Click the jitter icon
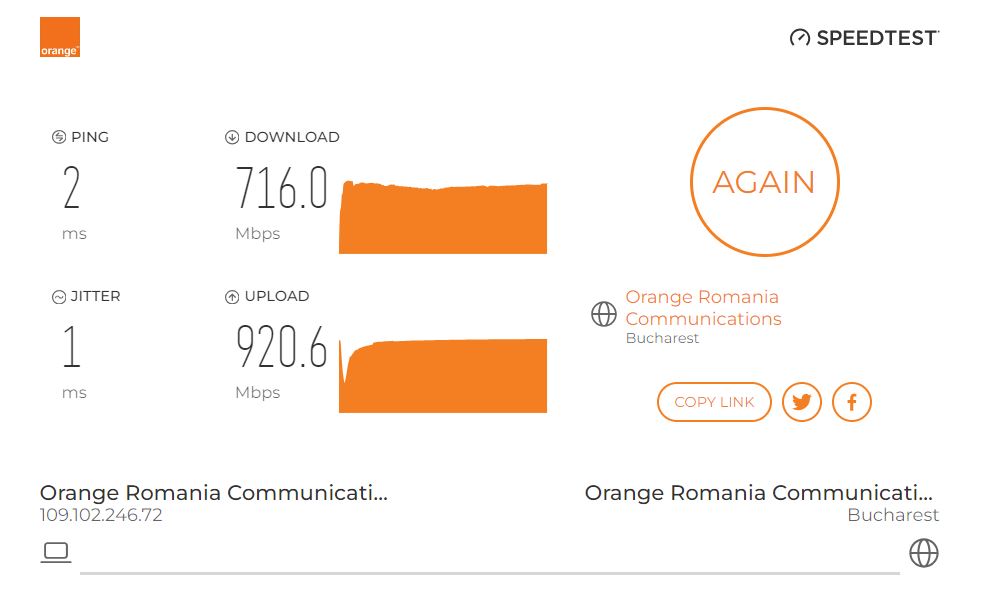The image size is (1005, 612). point(58,296)
